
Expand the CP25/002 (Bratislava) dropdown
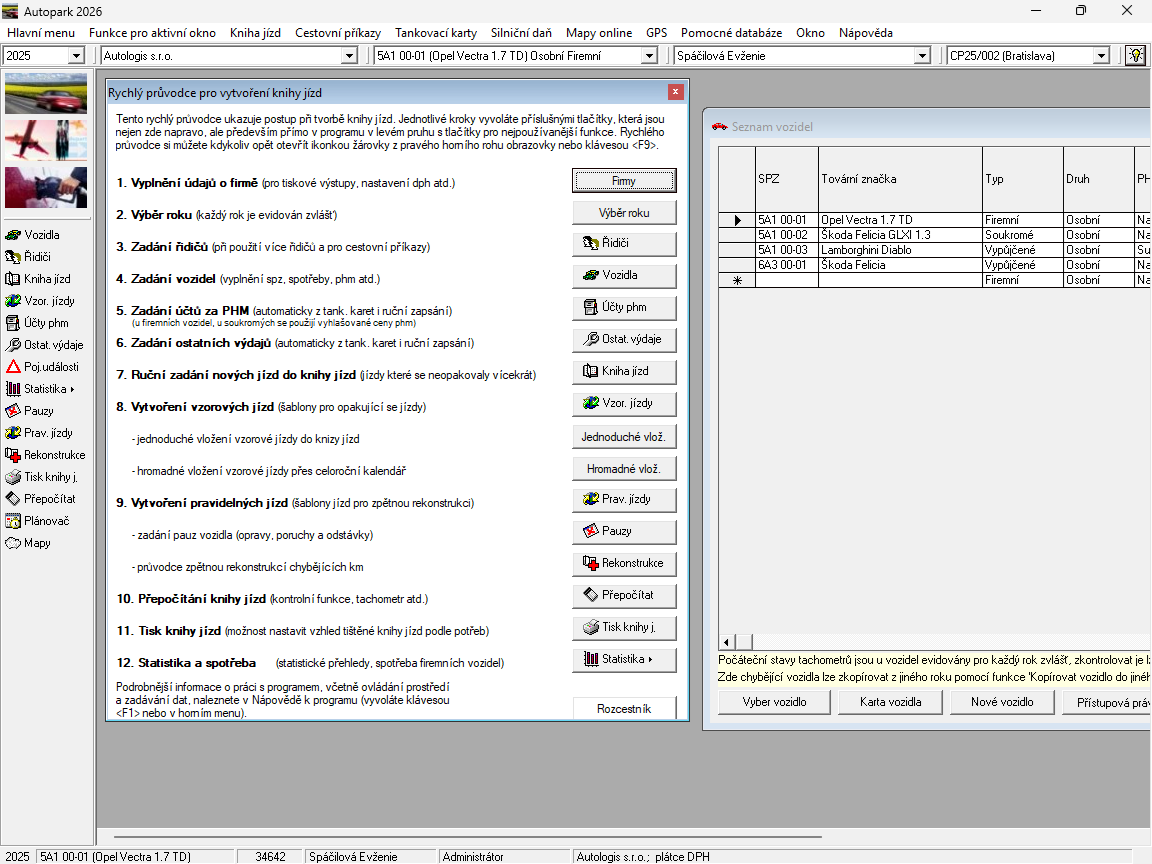click(1101, 56)
